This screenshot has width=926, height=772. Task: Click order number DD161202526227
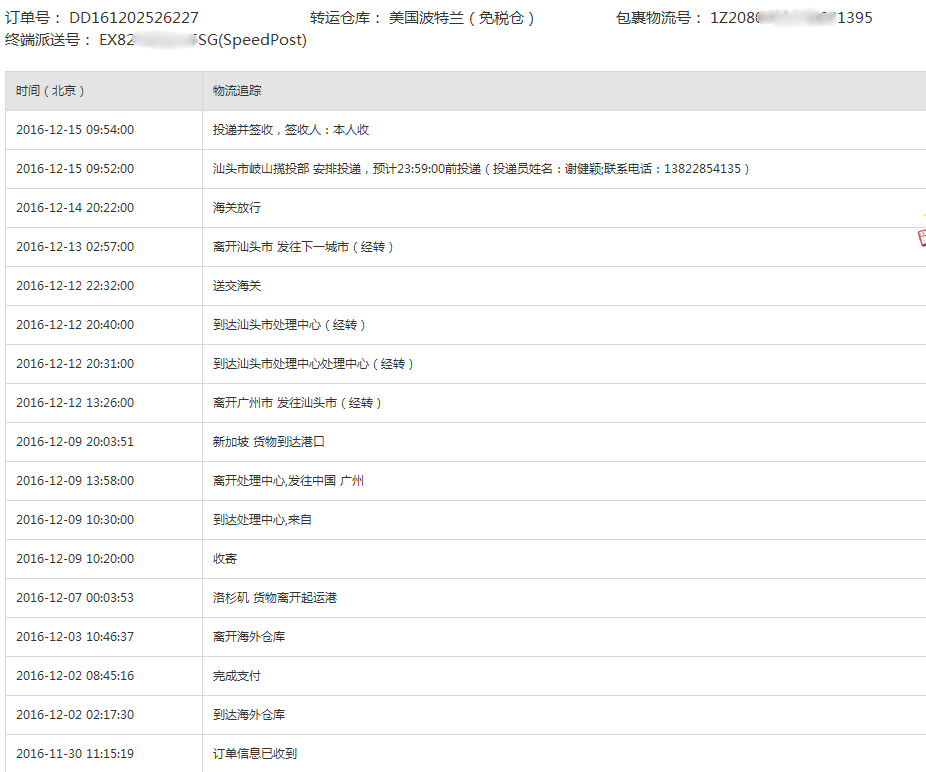[134, 18]
